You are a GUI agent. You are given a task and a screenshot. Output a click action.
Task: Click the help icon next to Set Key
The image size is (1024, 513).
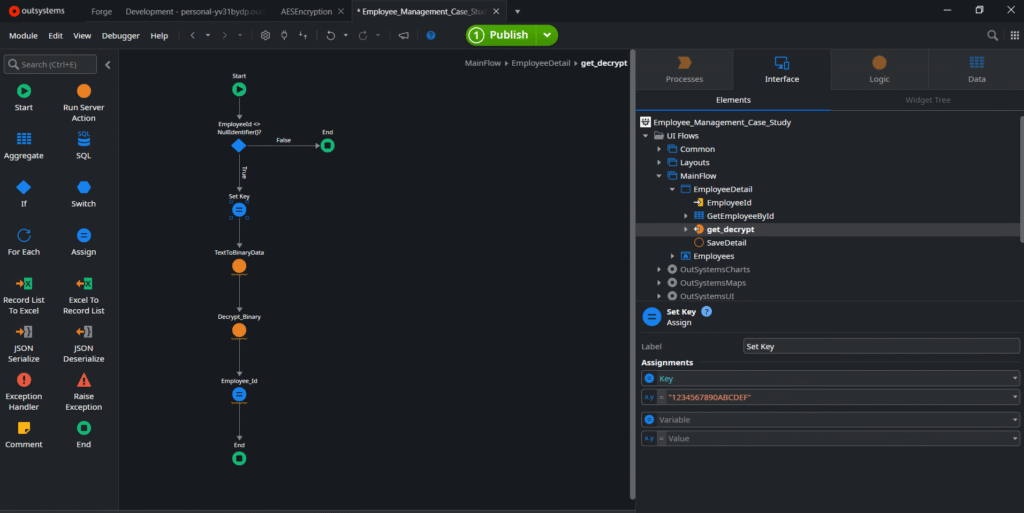tap(706, 311)
